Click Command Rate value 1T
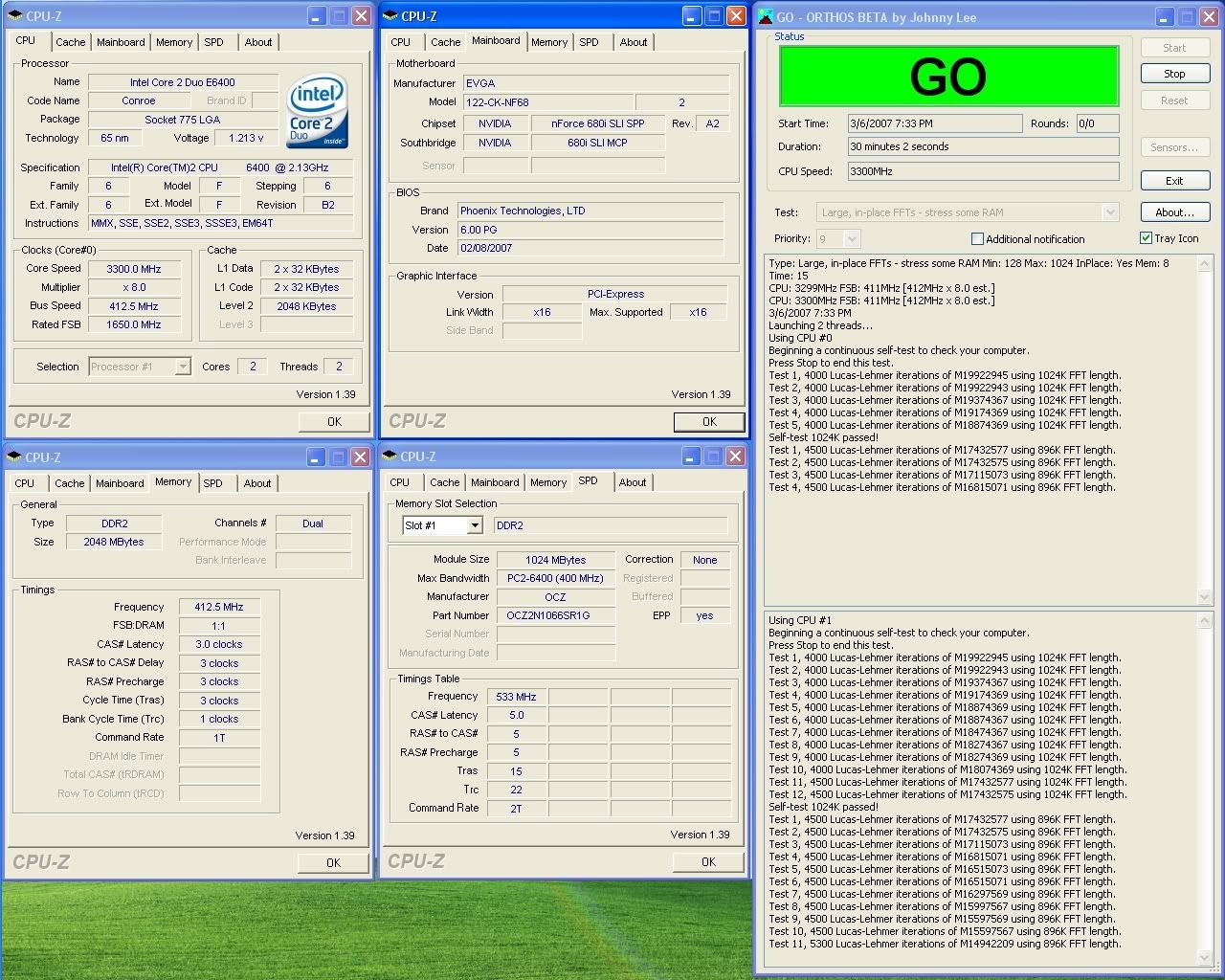 pos(219,738)
